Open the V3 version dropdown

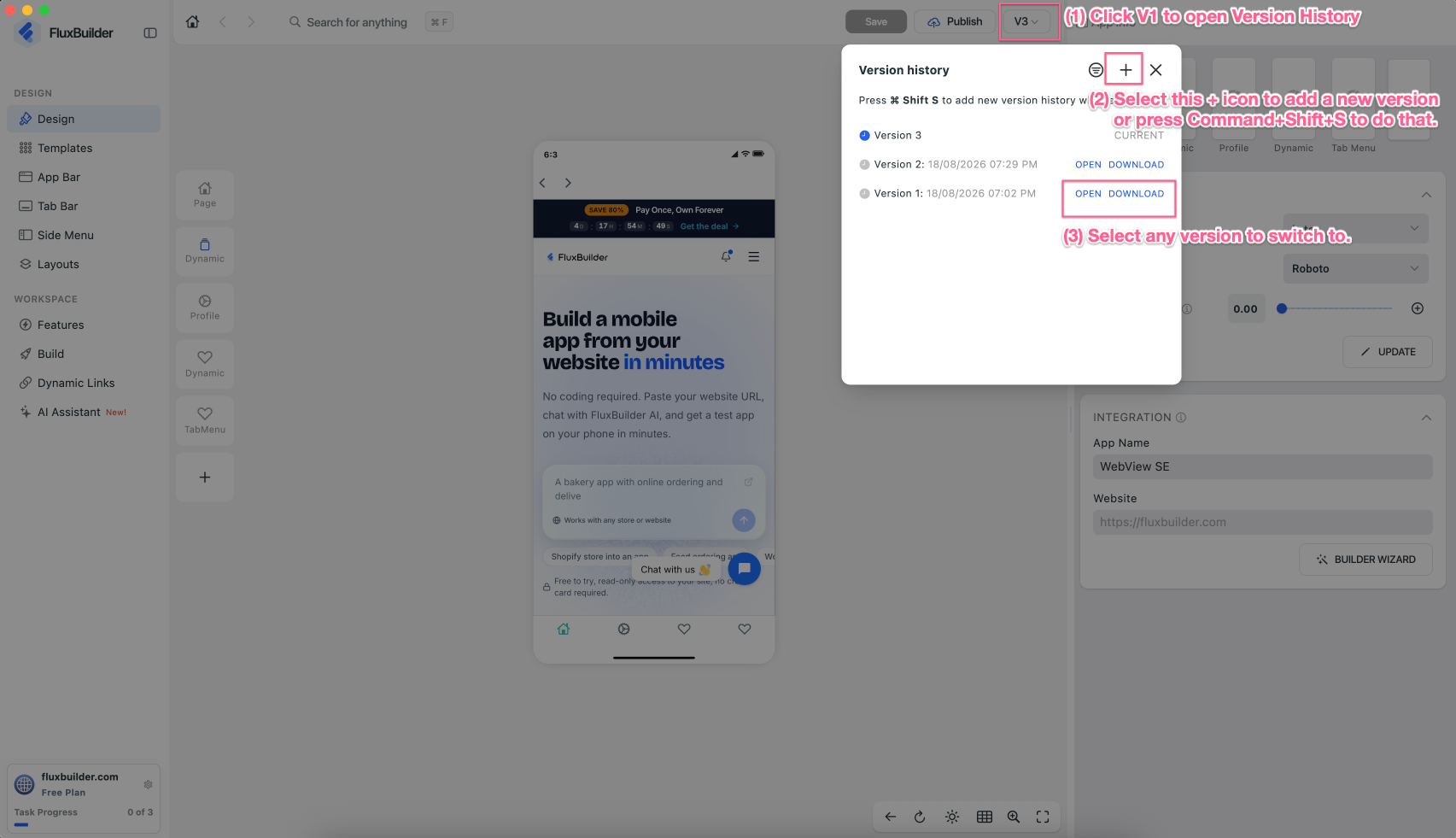pos(1026,21)
